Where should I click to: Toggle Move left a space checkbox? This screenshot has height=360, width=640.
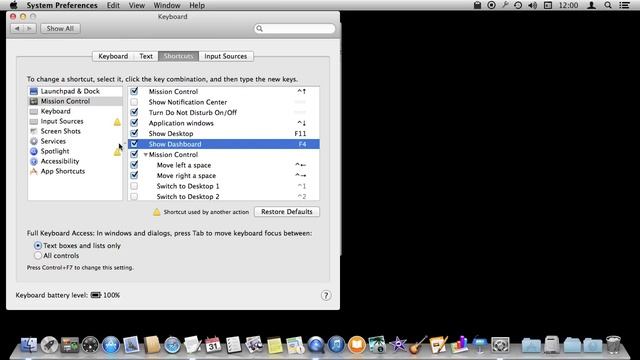[134, 165]
